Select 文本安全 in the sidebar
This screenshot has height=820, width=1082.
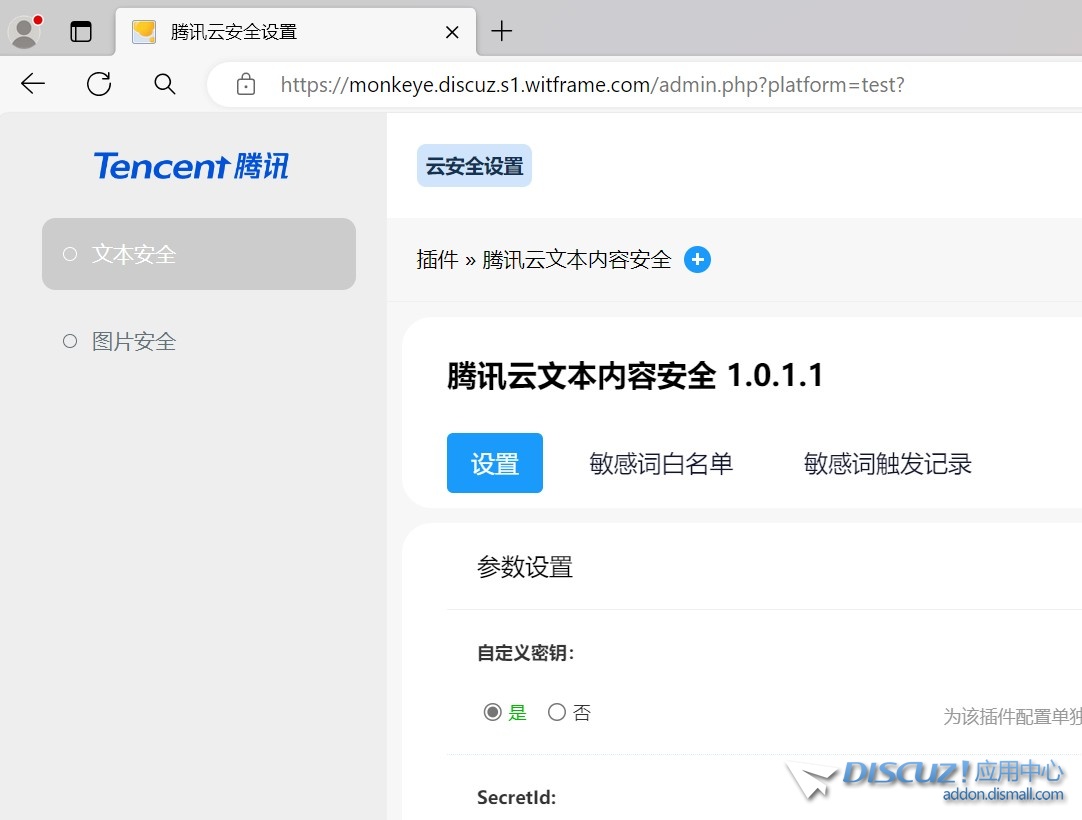[x=199, y=254]
